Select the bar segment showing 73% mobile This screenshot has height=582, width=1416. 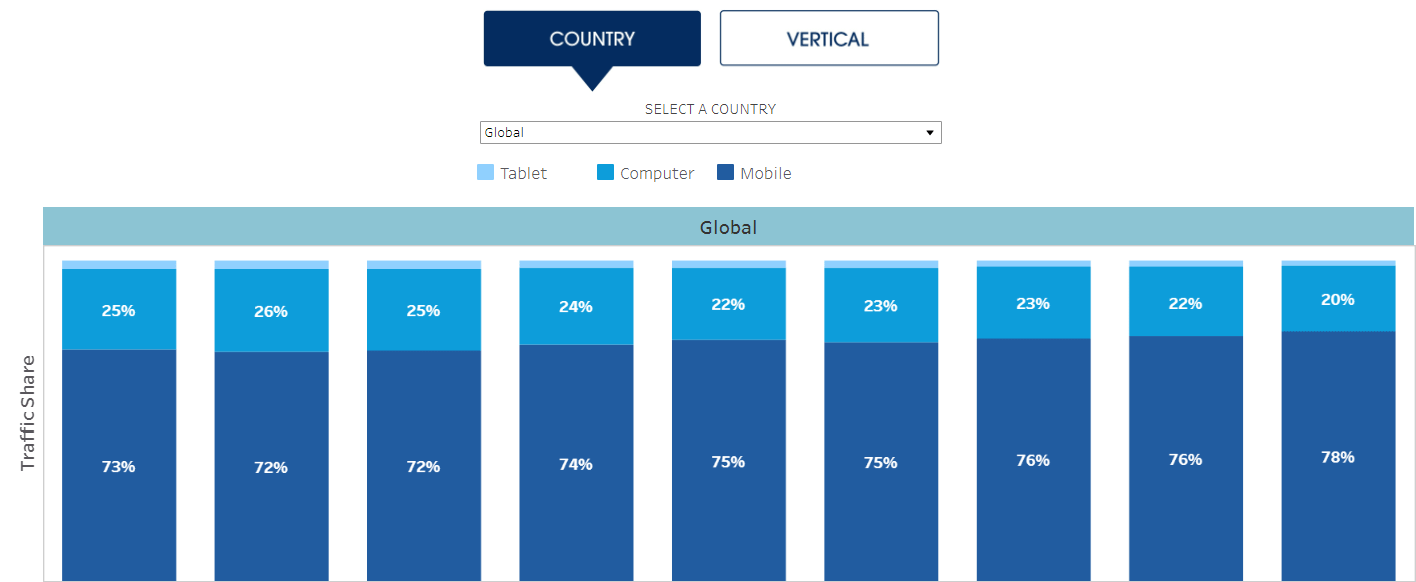click(x=119, y=465)
